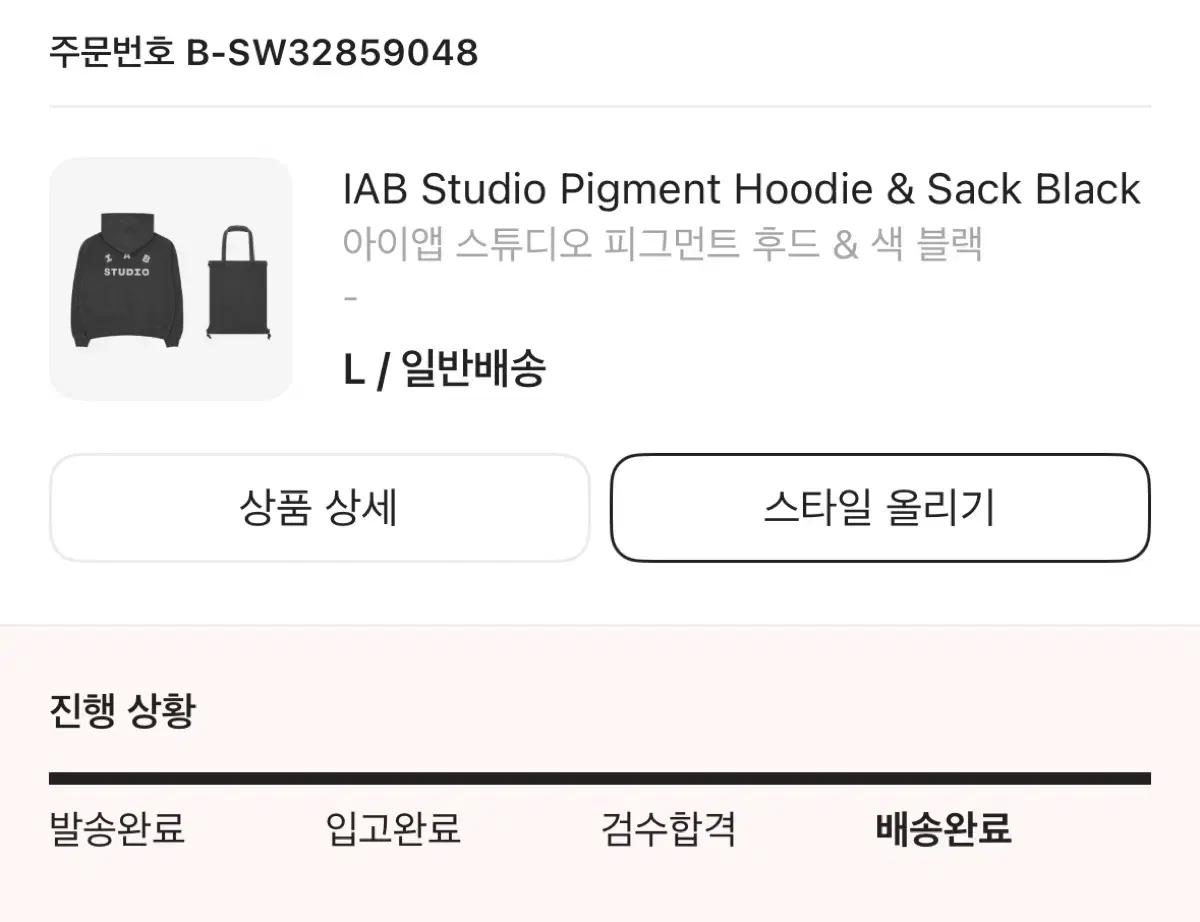1200x922 pixels.
Task: Click the dash placeholder under the product name
Action: (350, 298)
